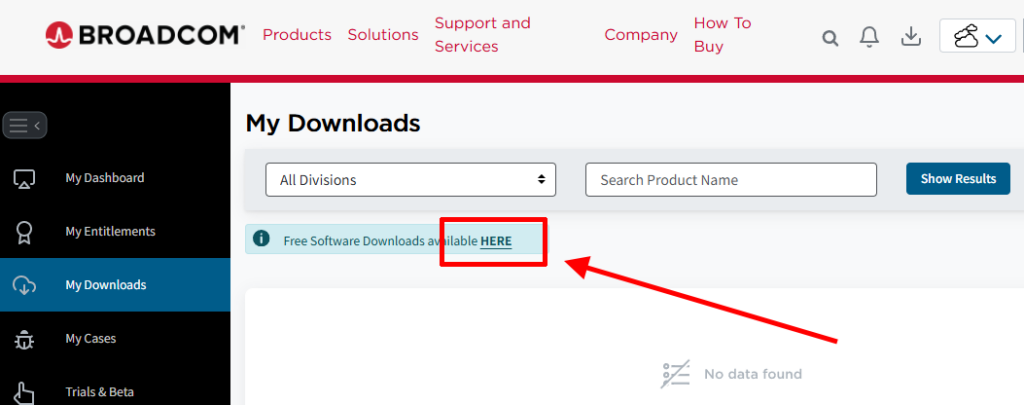Open the Company menu
Screen dimensions: 1024x405
tap(641, 35)
